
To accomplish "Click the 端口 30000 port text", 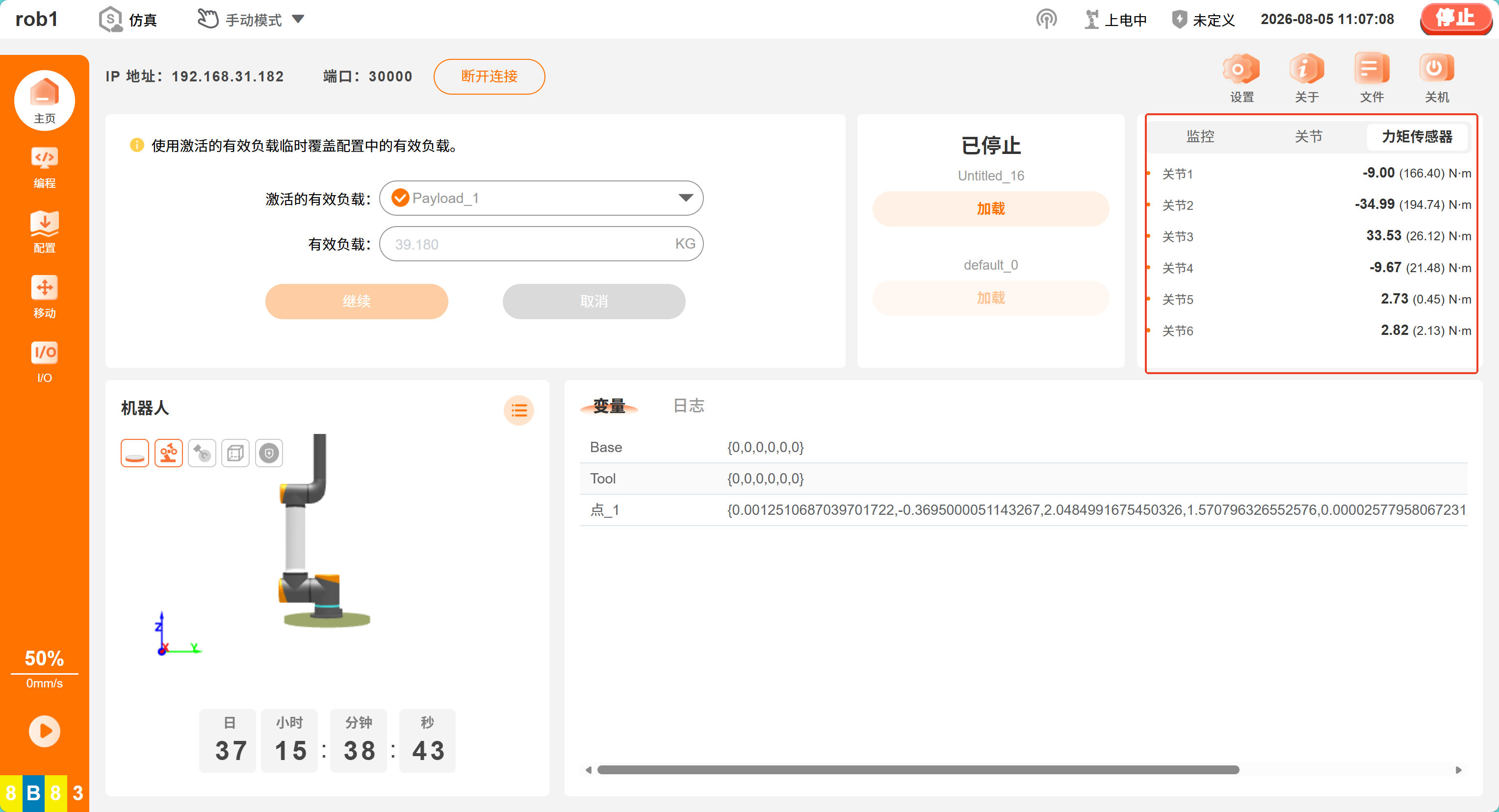I will pos(368,76).
